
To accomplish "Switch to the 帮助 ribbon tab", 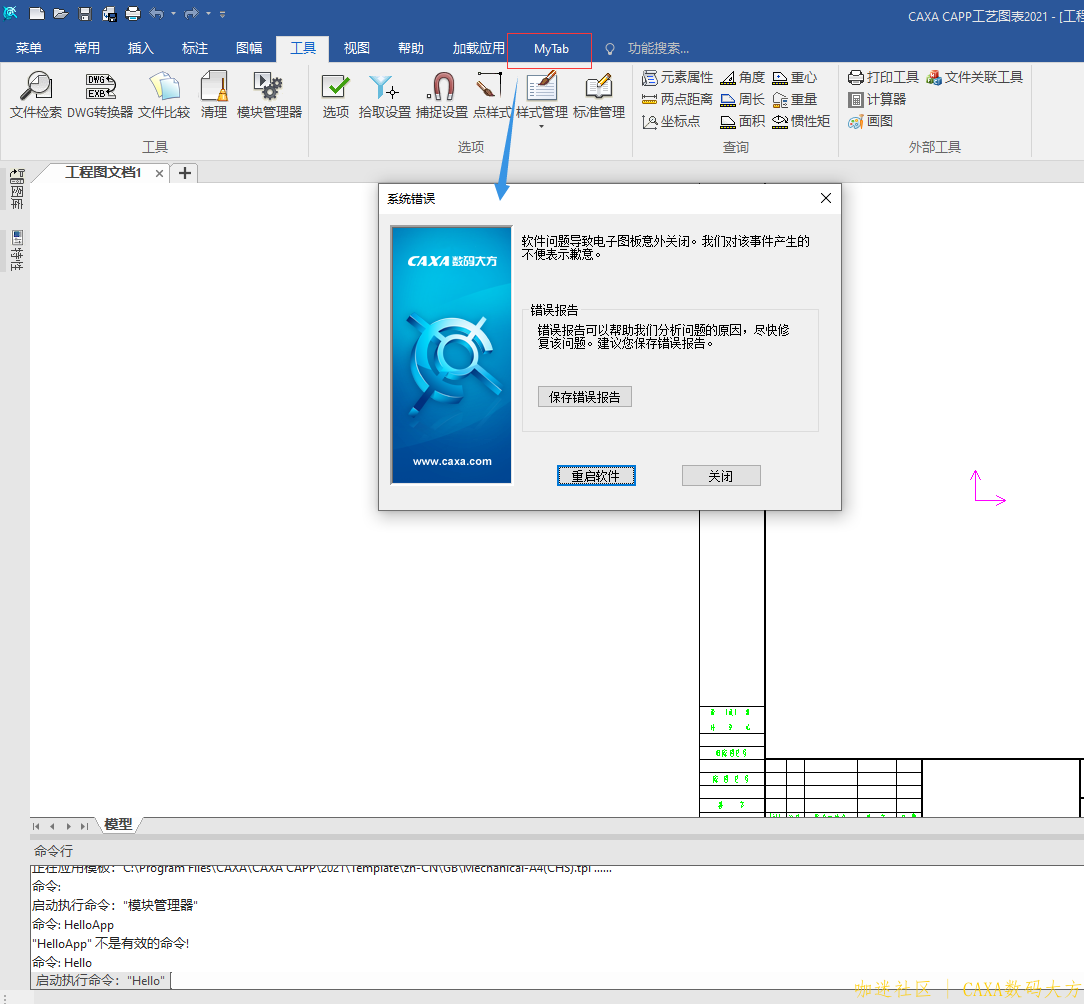I will pos(411,48).
